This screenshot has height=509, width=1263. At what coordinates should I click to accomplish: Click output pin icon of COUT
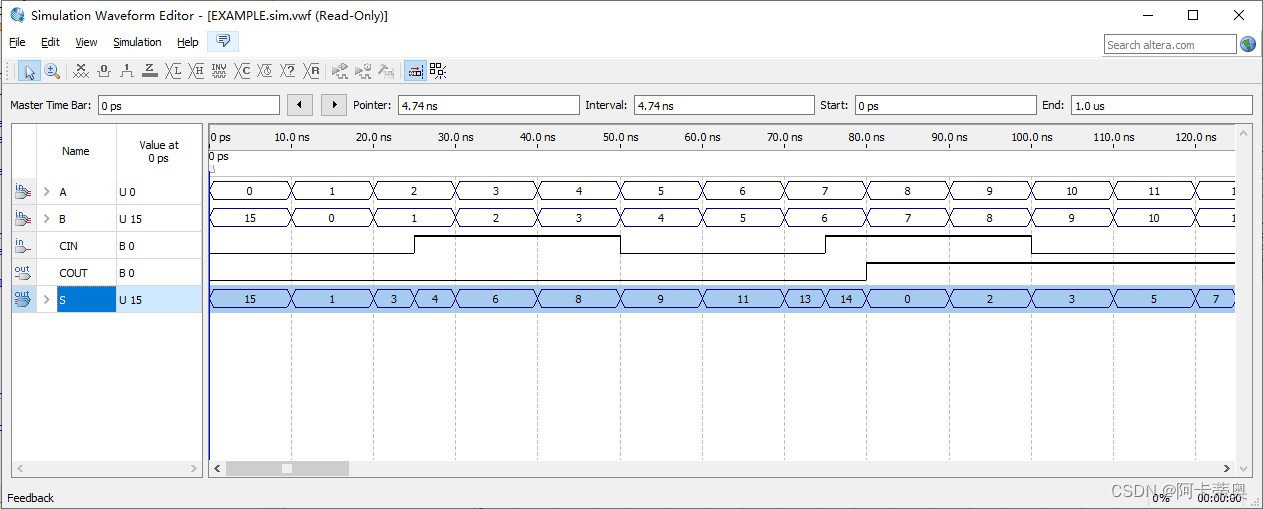pyautogui.click(x=23, y=271)
